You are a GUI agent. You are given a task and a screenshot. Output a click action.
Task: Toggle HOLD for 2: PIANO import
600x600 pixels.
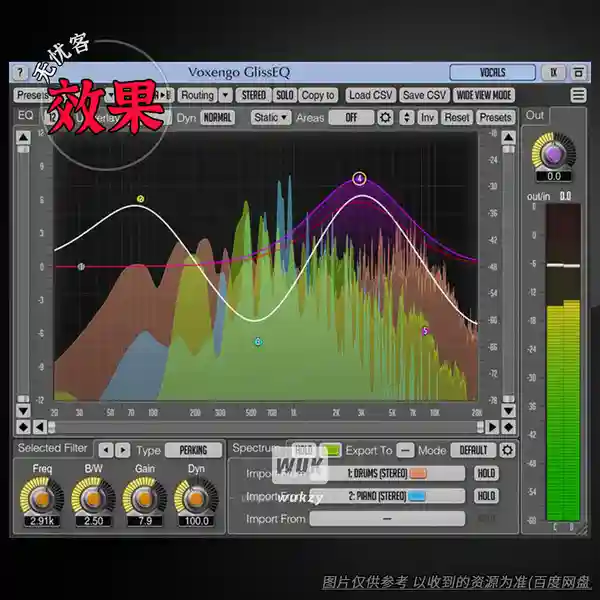coord(486,496)
